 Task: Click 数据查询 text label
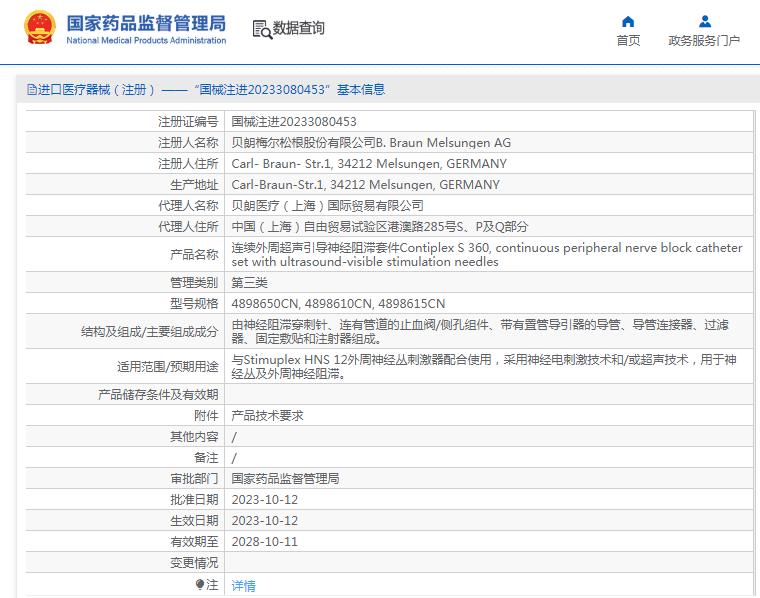pyautogui.click(x=299, y=28)
